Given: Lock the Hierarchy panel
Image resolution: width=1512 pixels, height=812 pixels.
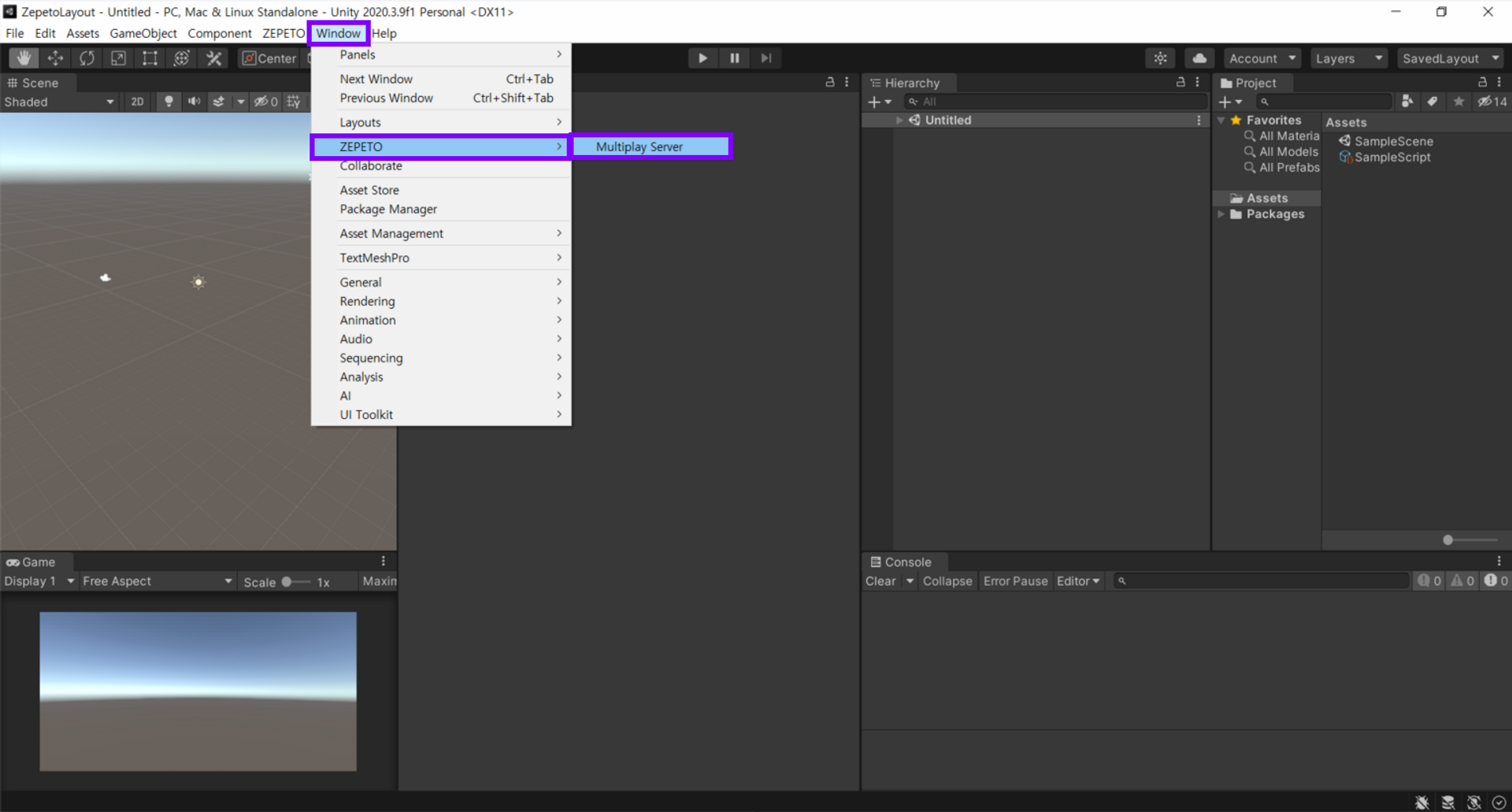Looking at the screenshot, I should click(x=1180, y=83).
